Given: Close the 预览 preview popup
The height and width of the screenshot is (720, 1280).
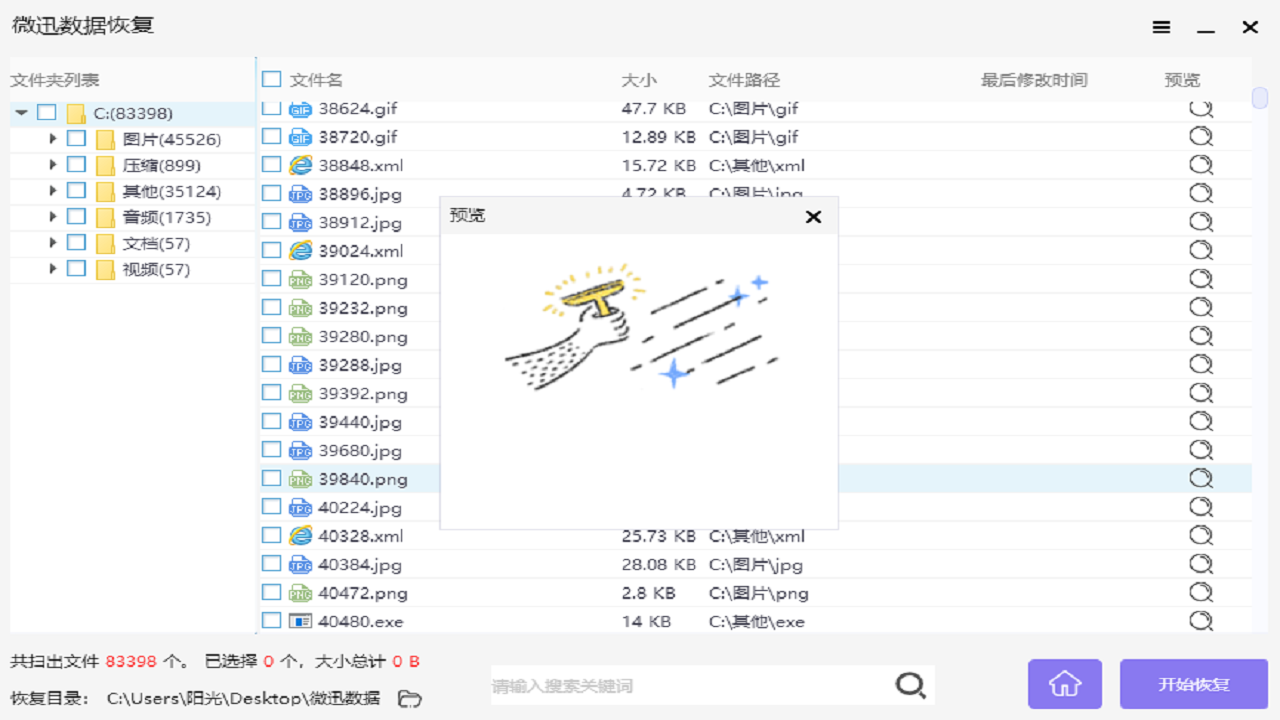Looking at the screenshot, I should click(813, 216).
